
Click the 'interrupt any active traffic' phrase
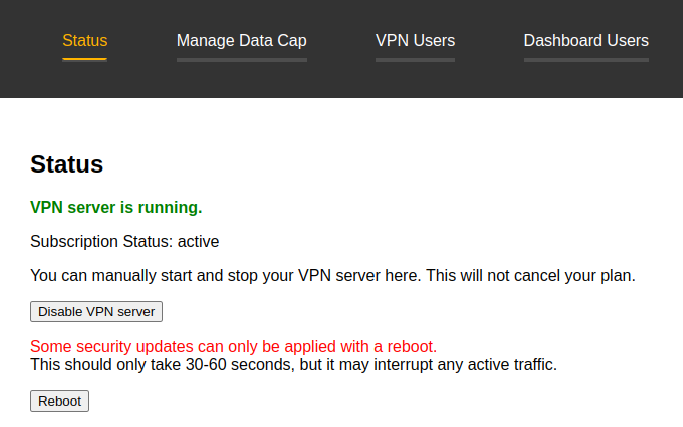pos(466,364)
